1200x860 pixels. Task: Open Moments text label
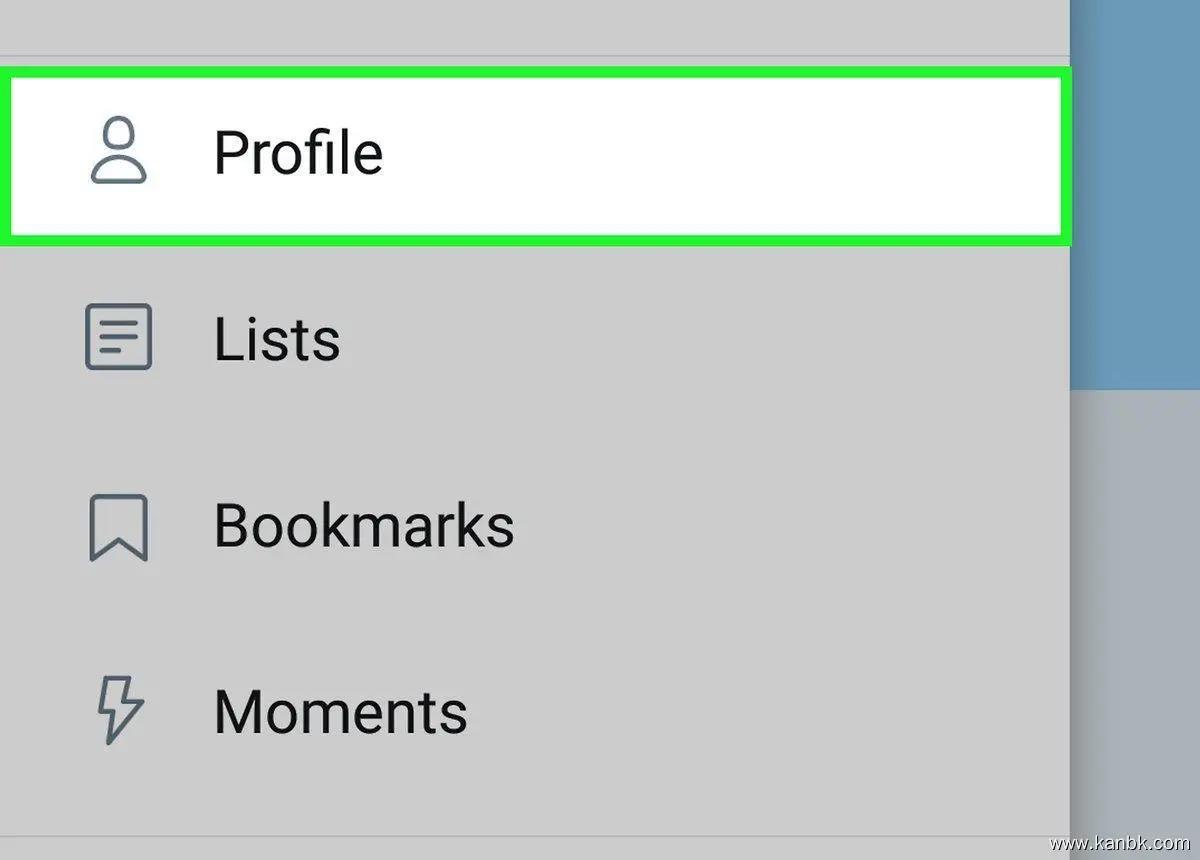[340, 712]
